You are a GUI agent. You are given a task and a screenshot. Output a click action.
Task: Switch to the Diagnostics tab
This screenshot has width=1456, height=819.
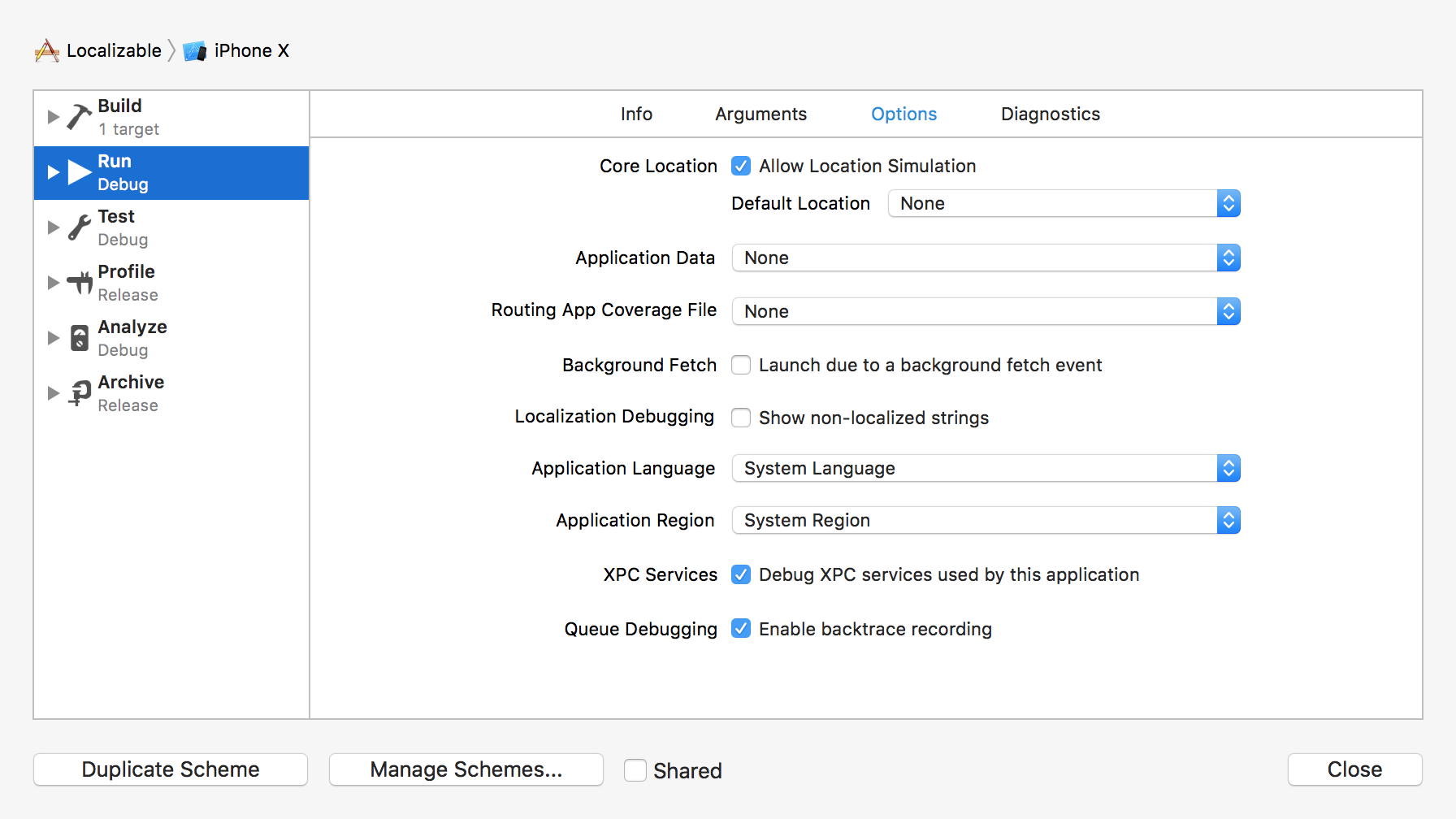click(1050, 115)
